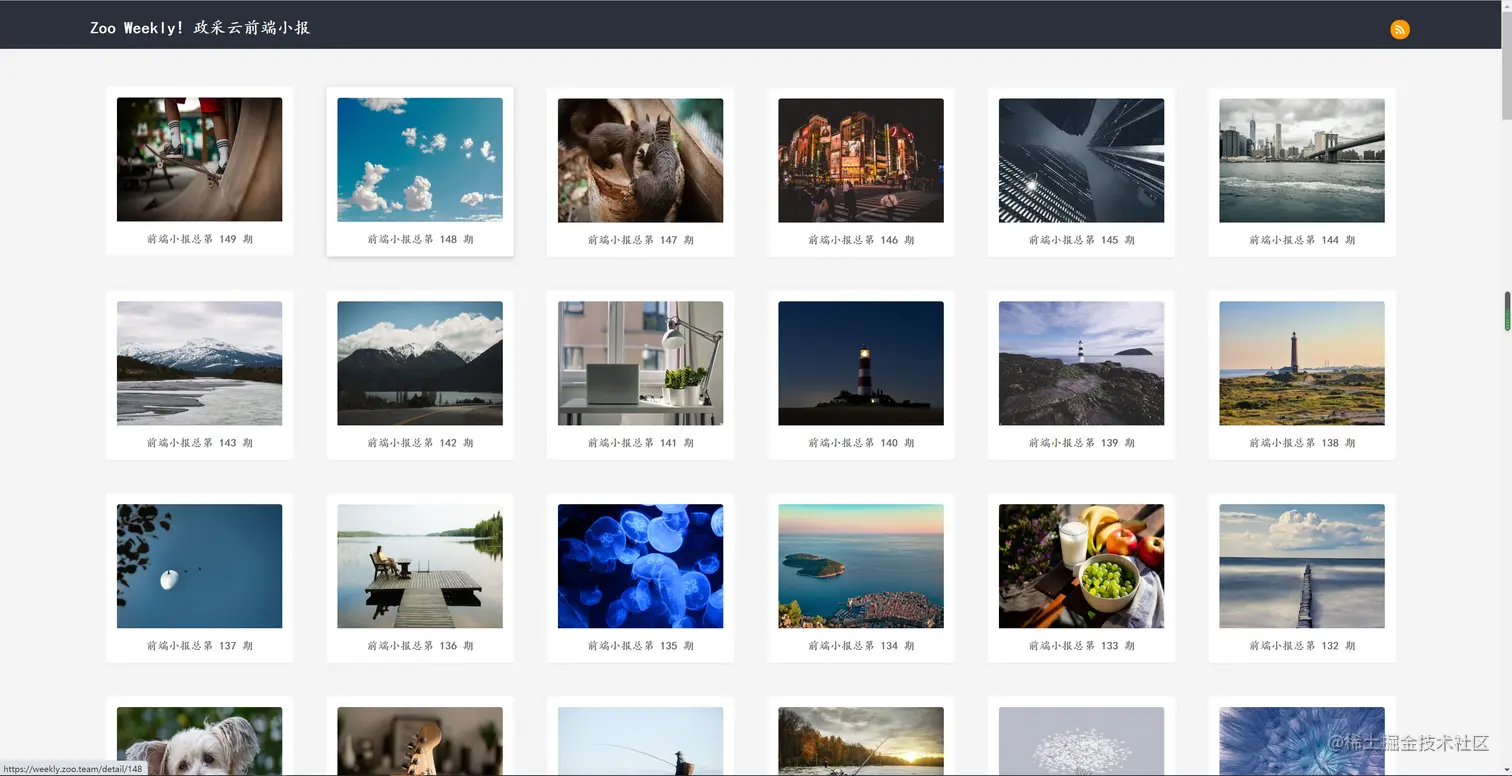Open the neon city night thumbnail, issue 146
Image resolution: width=1512 pixels, height=776 pixels.
(861, 160)
